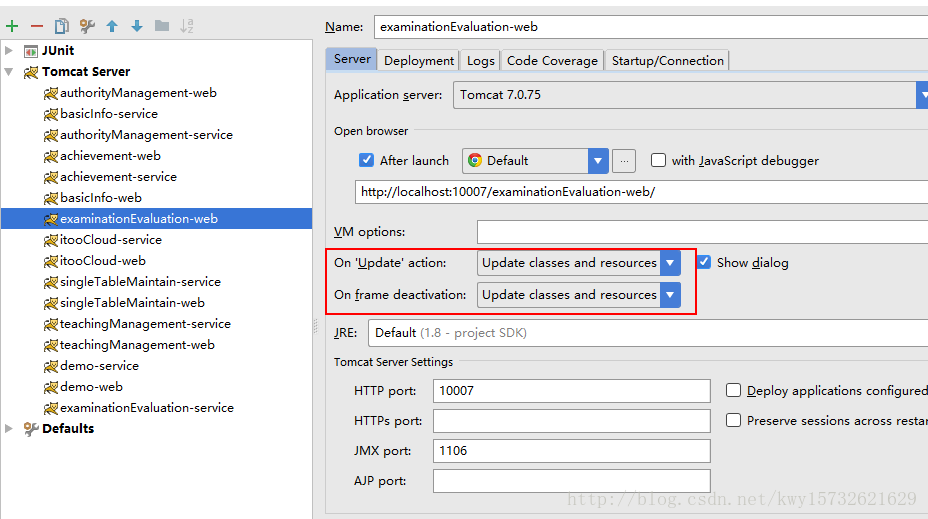Expand the JUnit tree node
Image resolution: width=928 pixels, height=519 pixels.
[x=9, y=51]
